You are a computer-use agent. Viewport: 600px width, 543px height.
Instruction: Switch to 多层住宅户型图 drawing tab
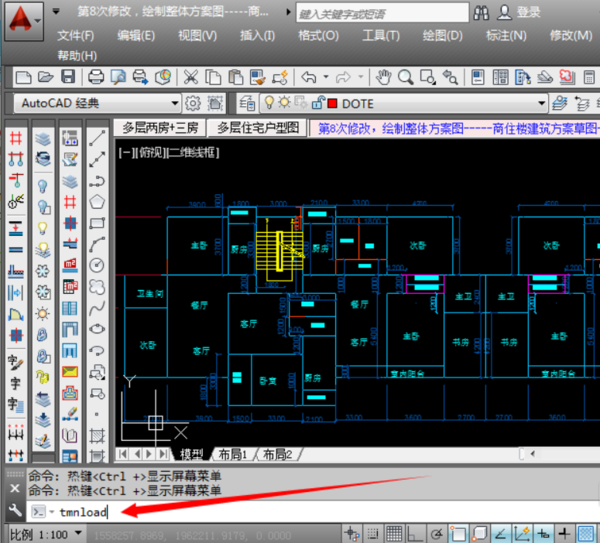(x=258, y=128)
